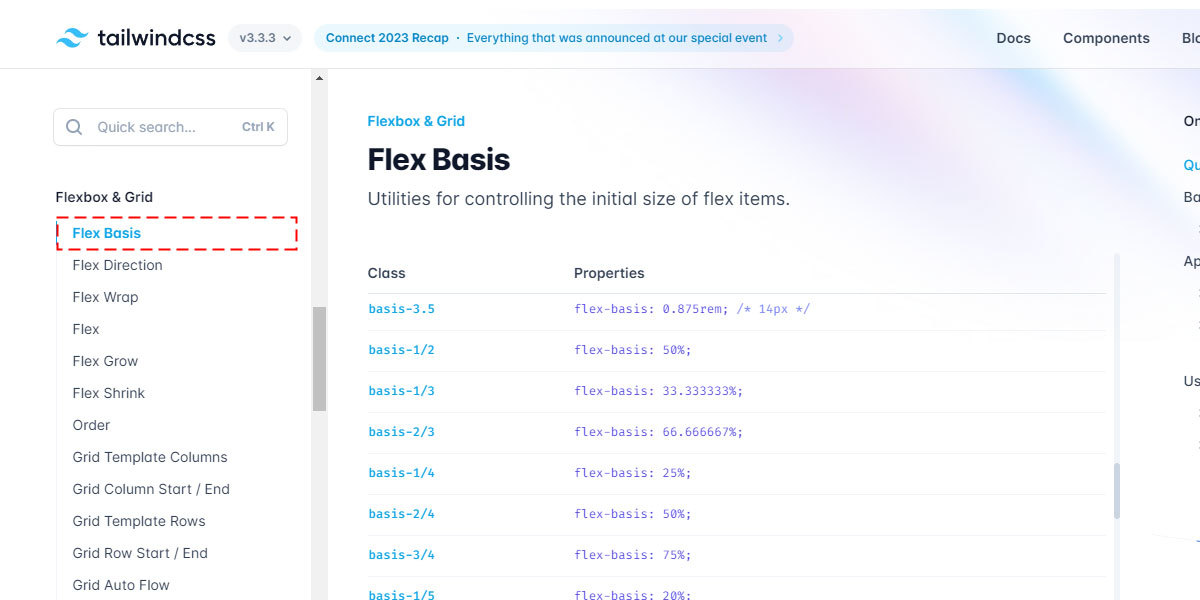Click the chevron in Connect 2023 Recap banner

coord(780,38)
